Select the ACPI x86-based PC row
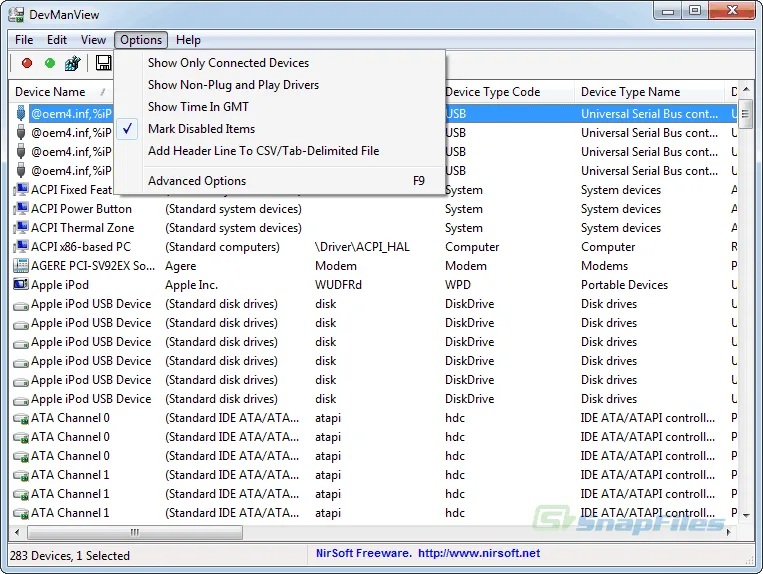 373,247
